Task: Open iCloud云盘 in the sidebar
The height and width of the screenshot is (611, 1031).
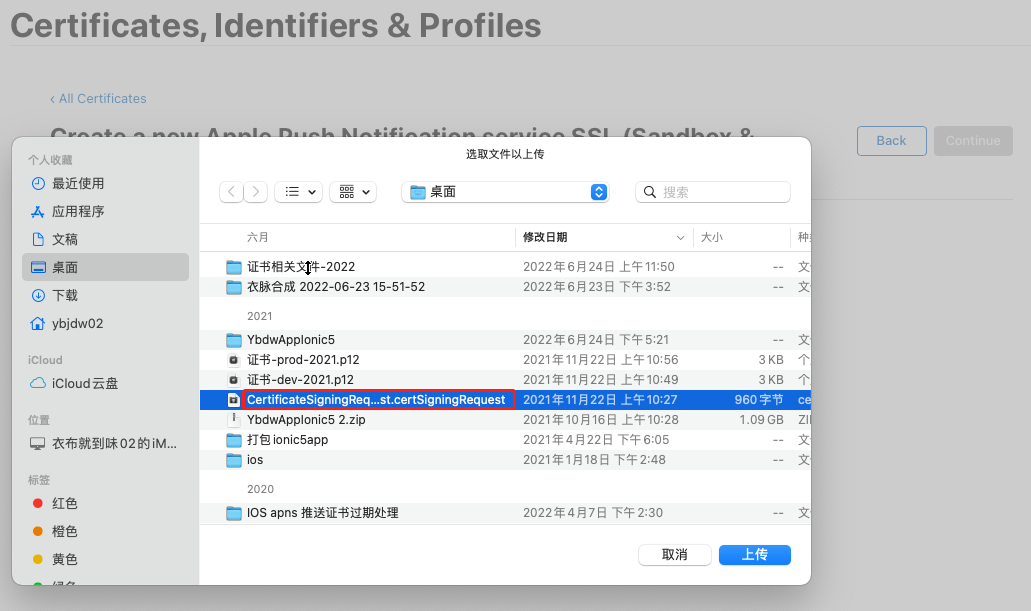Action: (x=85, y=384)
